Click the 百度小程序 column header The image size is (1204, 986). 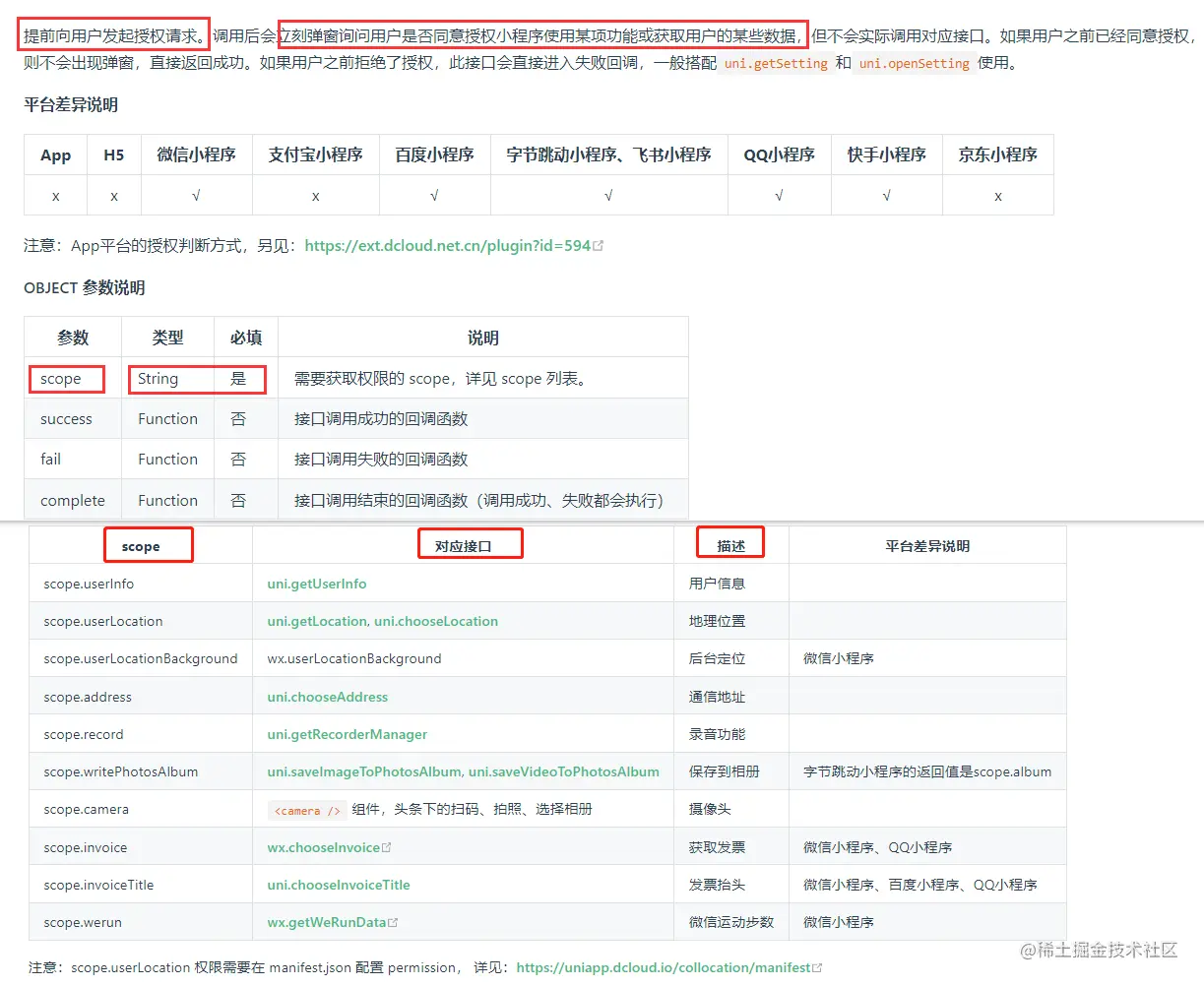pos(435,155)
